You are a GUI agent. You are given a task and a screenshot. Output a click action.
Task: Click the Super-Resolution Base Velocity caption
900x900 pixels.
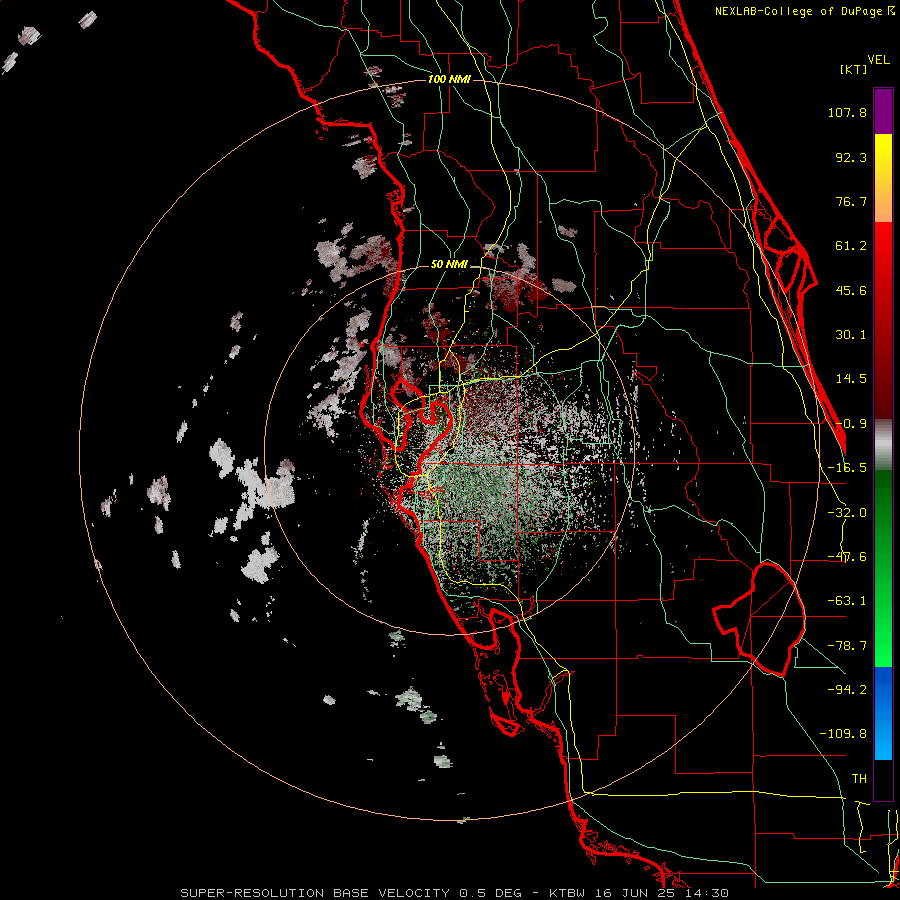coord(455,893)
